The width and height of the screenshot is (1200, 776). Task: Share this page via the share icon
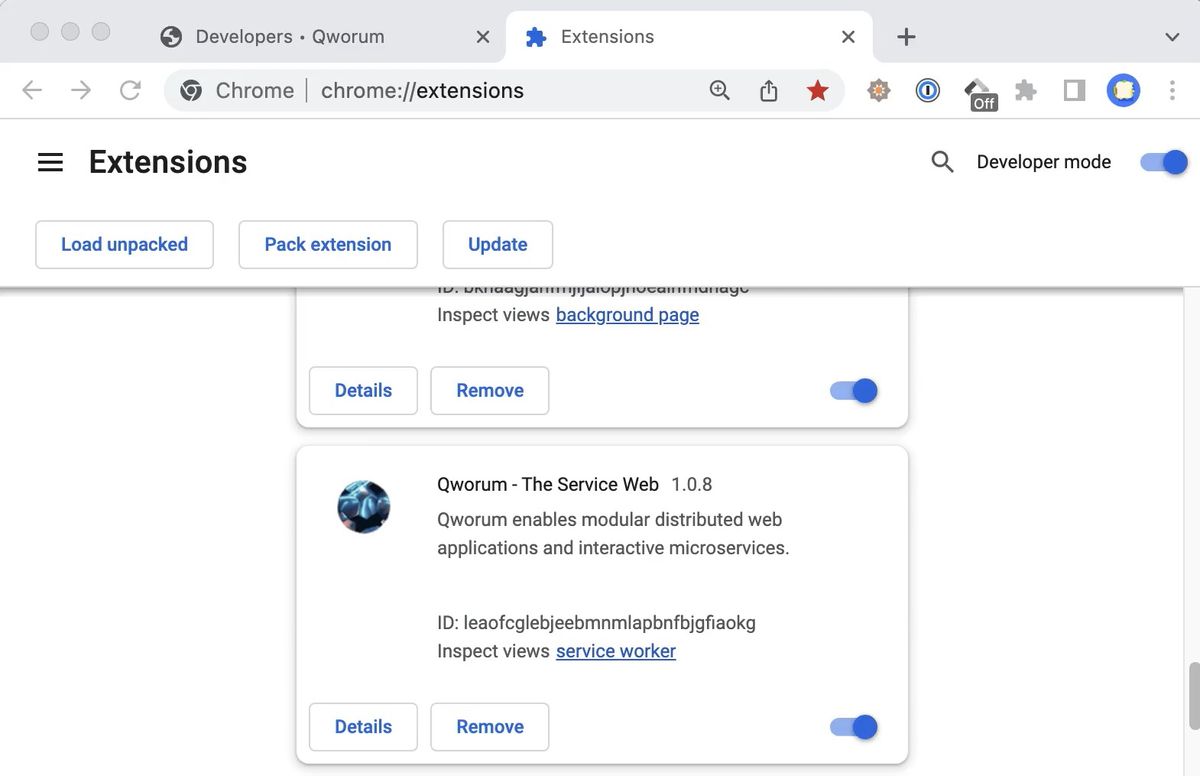click(769, 91)
